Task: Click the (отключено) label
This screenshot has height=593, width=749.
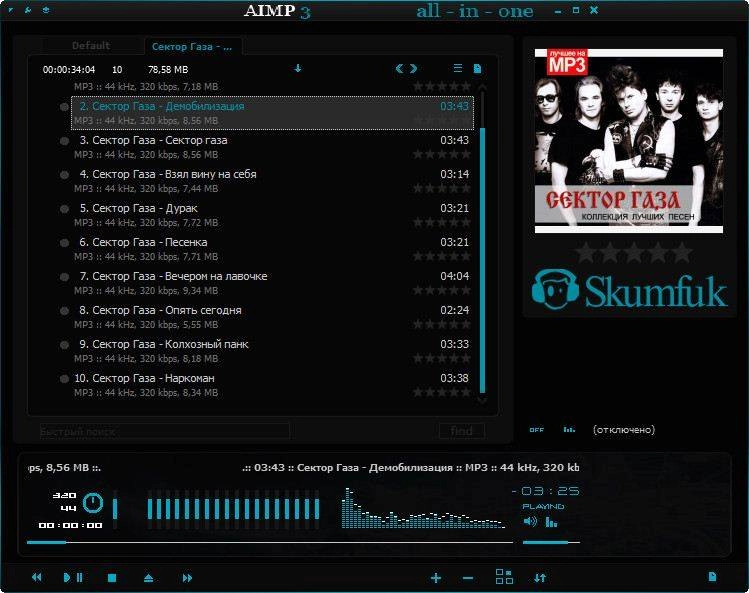Action: pyautogui.click(x=624, y=430)
